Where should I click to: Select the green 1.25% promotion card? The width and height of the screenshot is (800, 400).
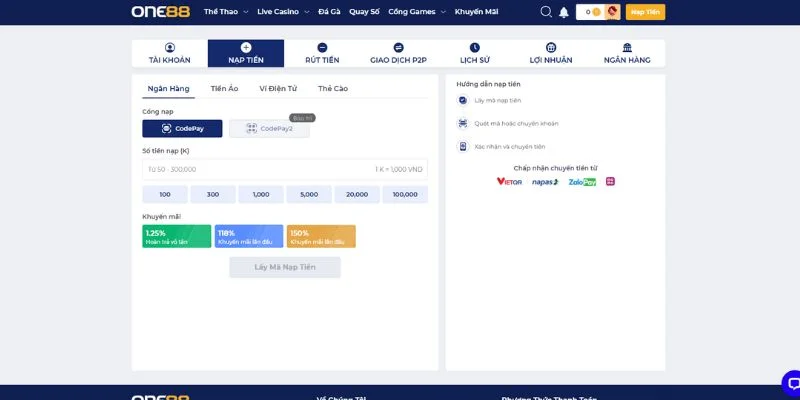[x=177, y=236]
